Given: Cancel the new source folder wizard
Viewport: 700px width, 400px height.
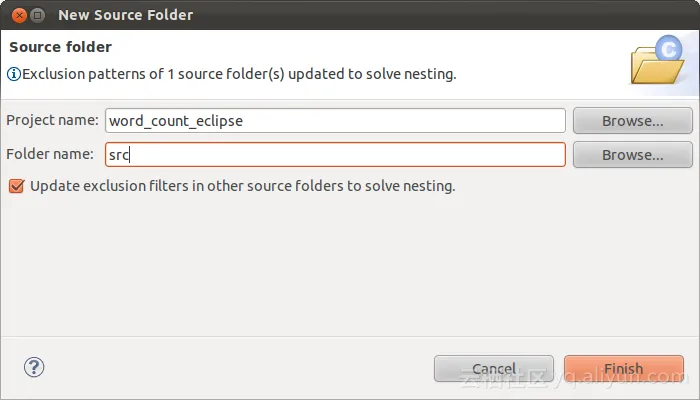Looking at the screenshot, I should [493, 368].
